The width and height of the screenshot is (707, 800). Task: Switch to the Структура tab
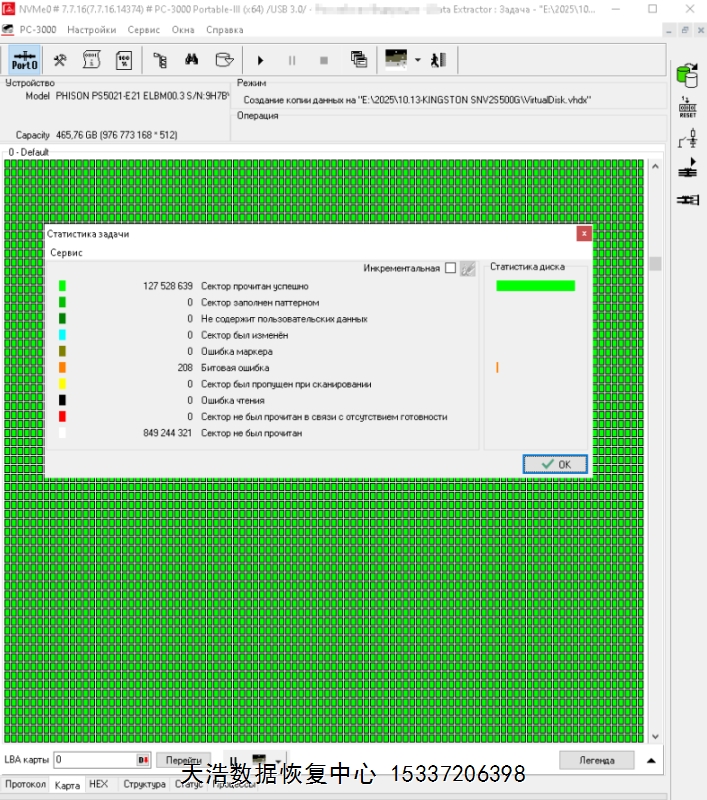[144, 785]
